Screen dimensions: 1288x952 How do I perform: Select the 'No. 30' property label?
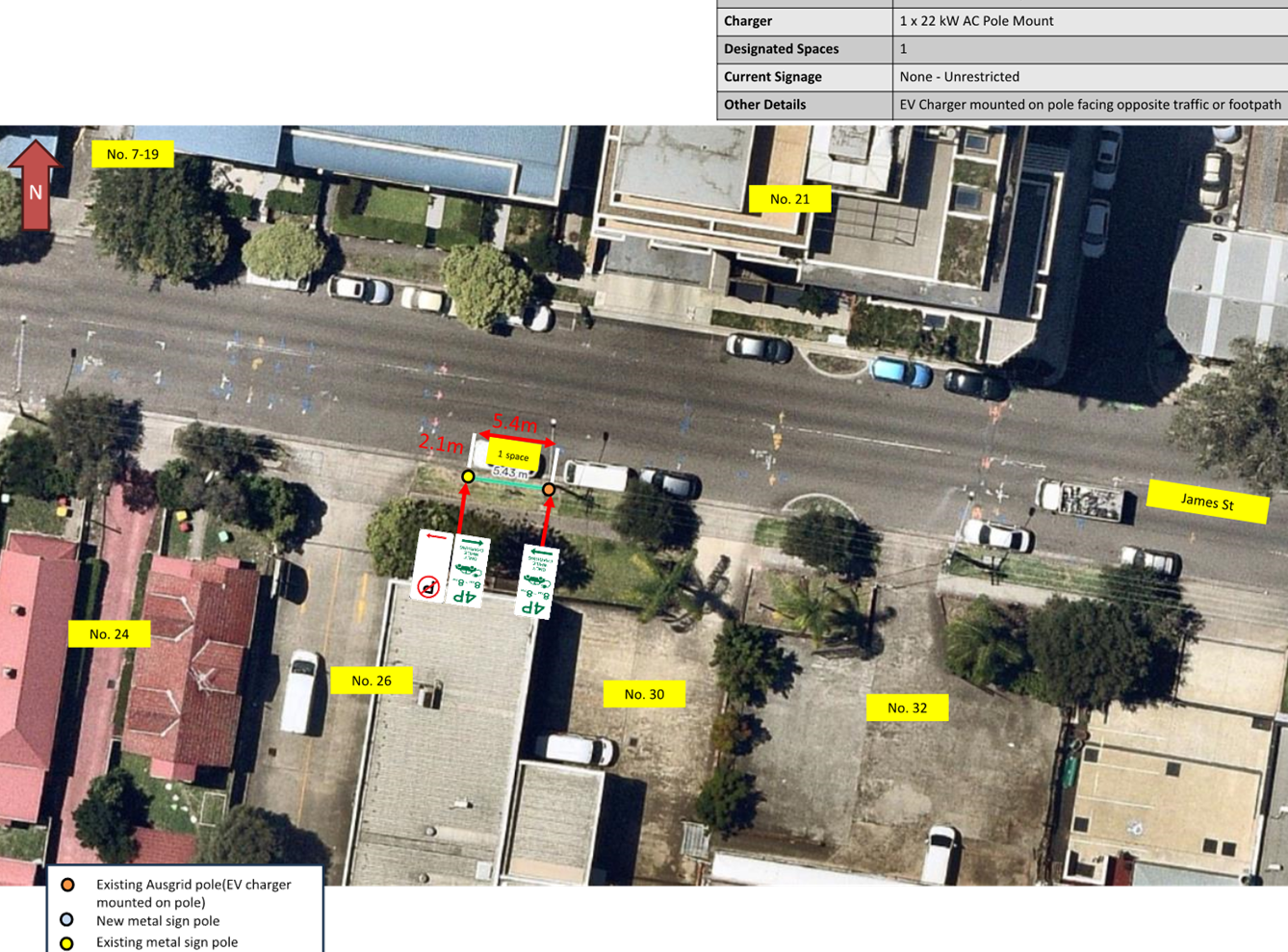pyautogui.click(x=644, y=694)
